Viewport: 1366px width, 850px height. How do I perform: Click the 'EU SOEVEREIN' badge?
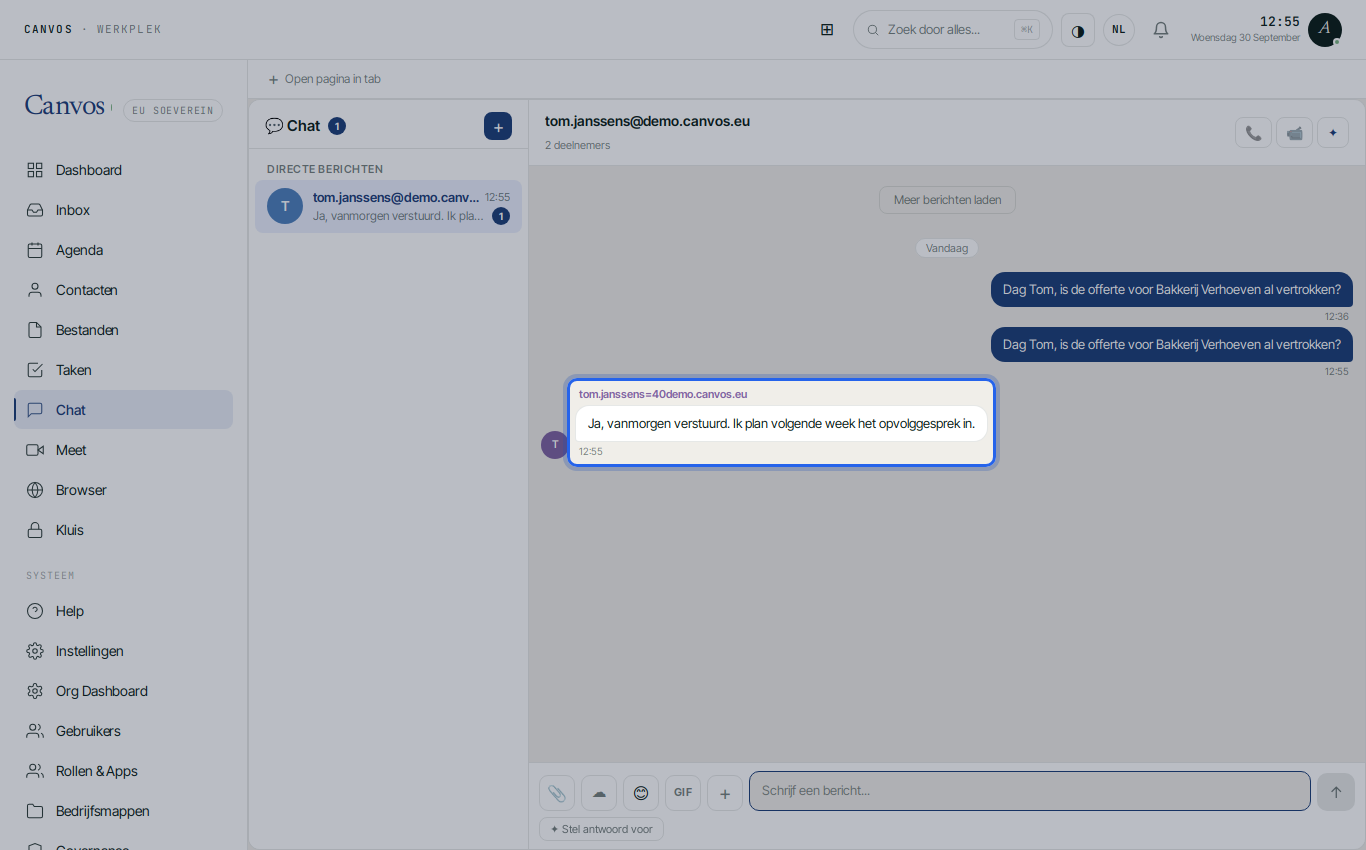click(173, 110)
